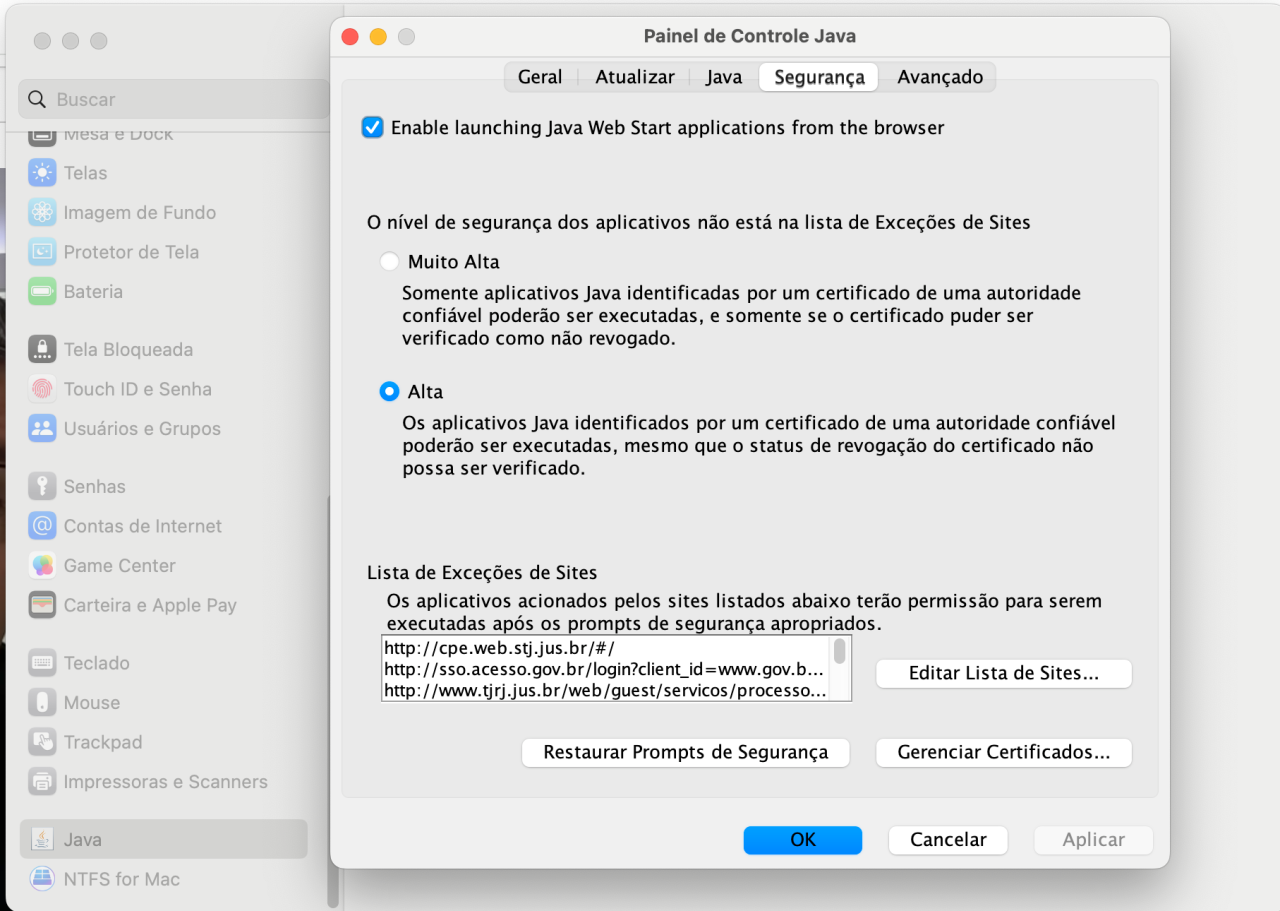
Task: Click the Imagem de Fundo flower icon
Action: (42, 212)
